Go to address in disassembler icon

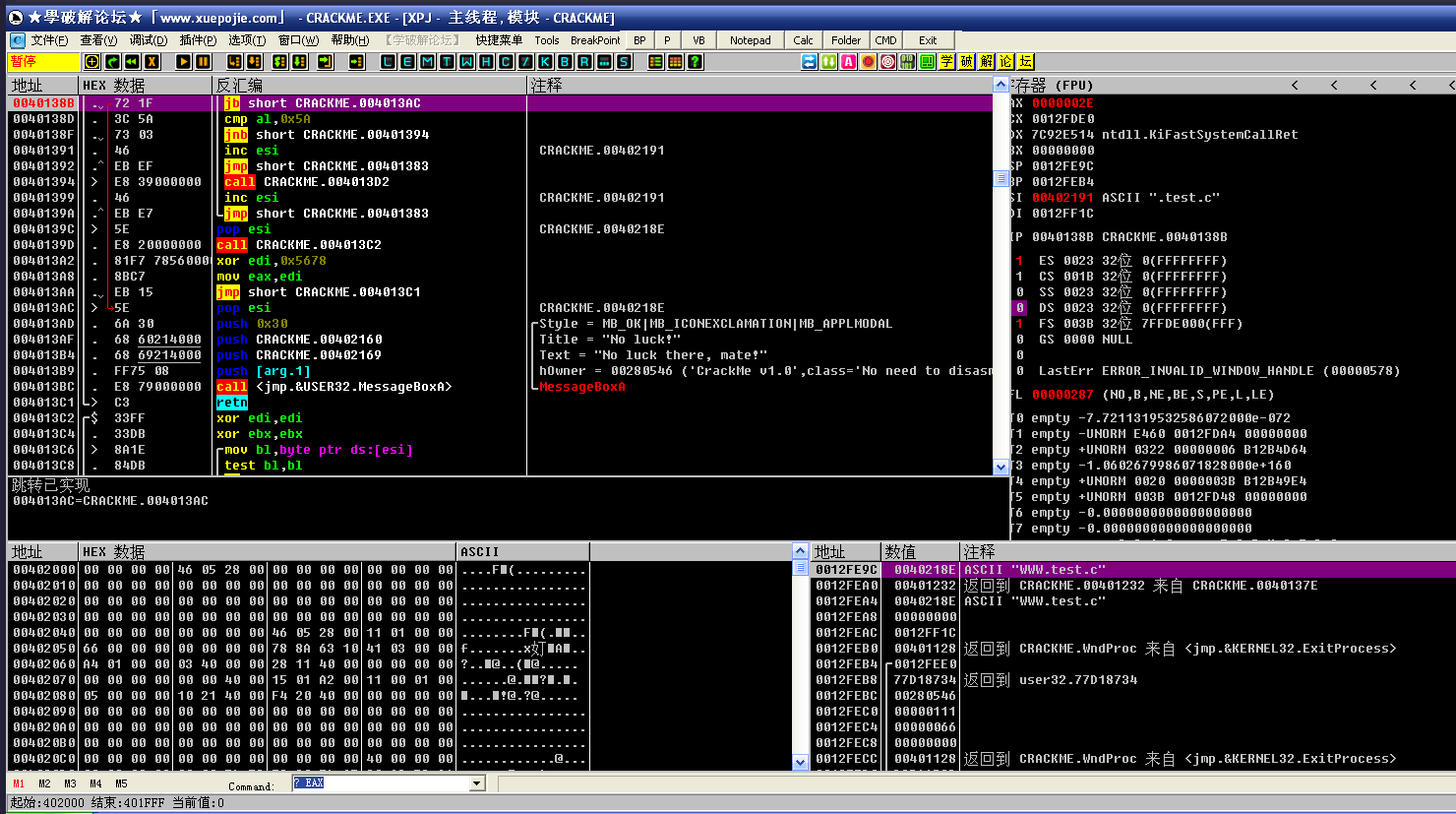[356, 62]
